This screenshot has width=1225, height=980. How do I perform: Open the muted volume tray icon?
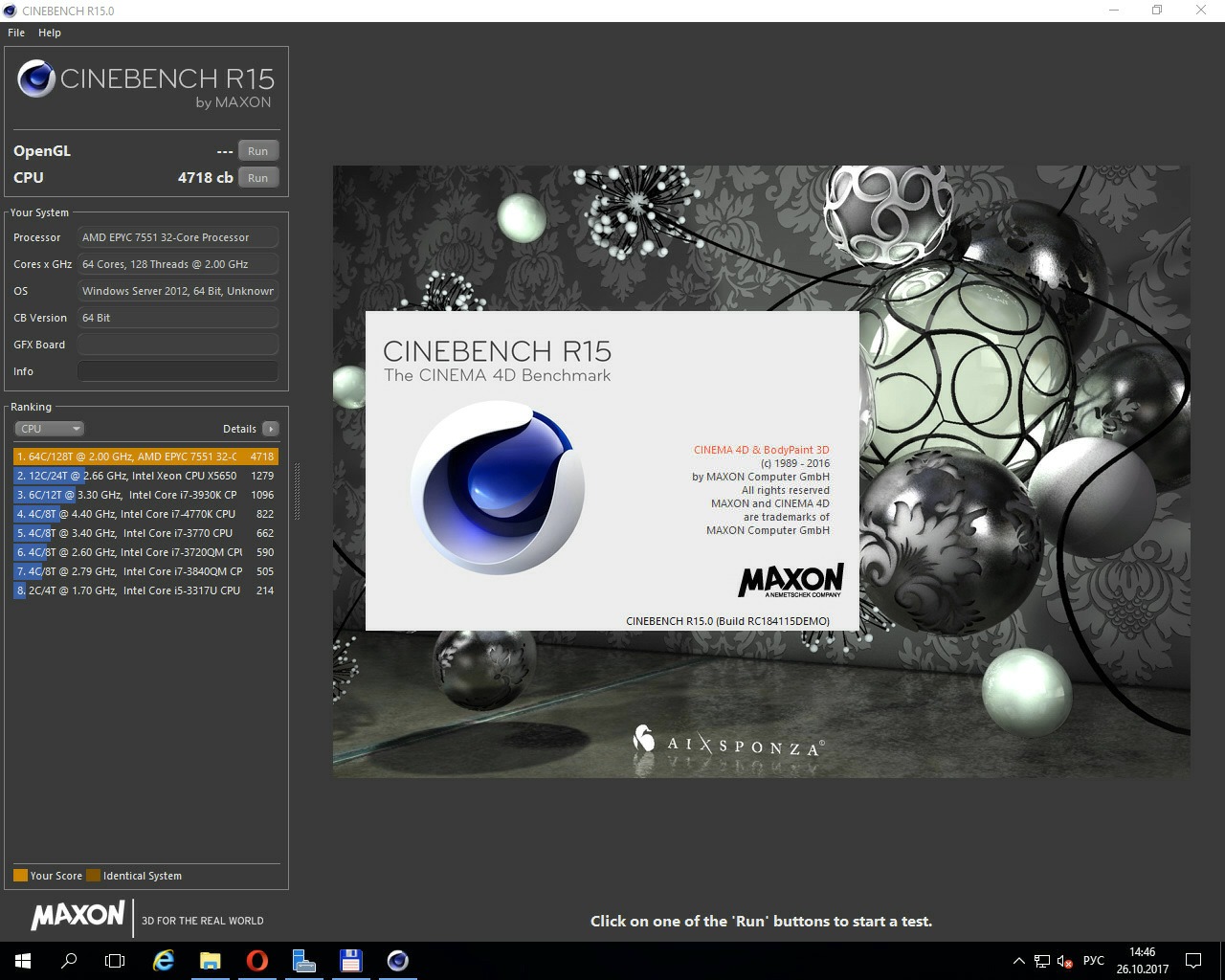[x=1064, y=961]
